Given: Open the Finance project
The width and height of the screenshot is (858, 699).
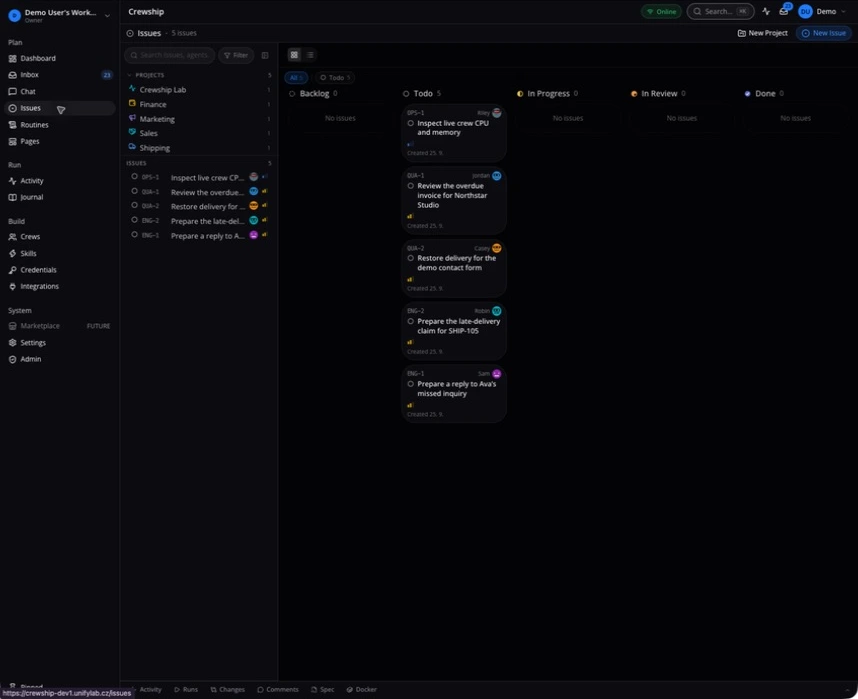Looking at the screenshot, I should click(x=200, y=104).
